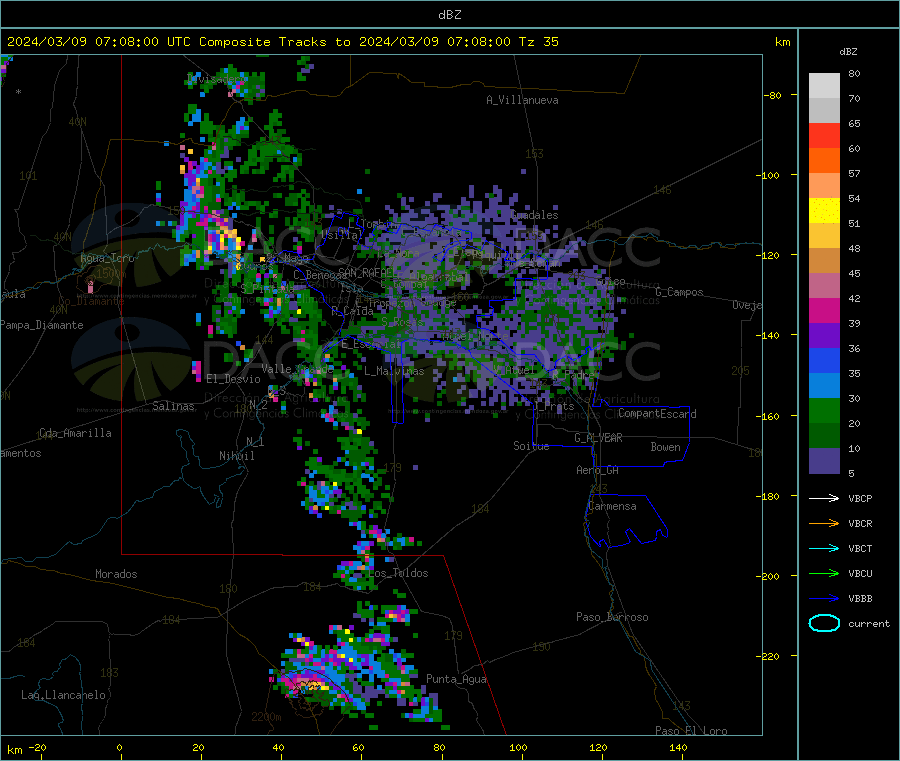Viewport: 900px width, 761px height.
Task: Select the red swatch on dBZ scale
Action: pyautogui.click(x=824, y=135)
